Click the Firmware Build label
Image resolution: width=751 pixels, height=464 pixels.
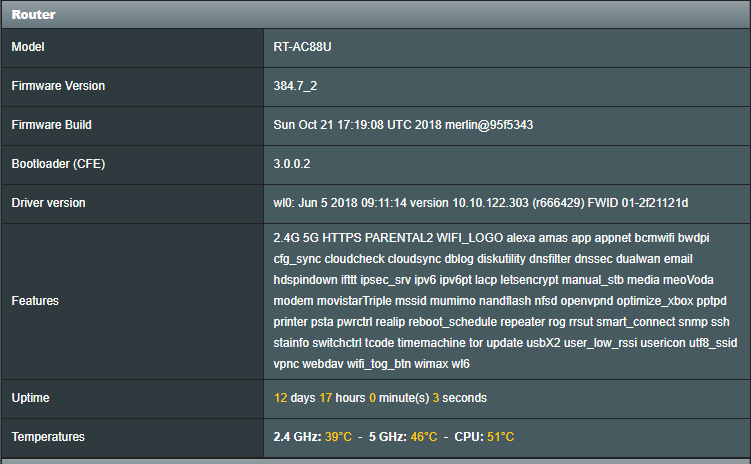point(51,125)
